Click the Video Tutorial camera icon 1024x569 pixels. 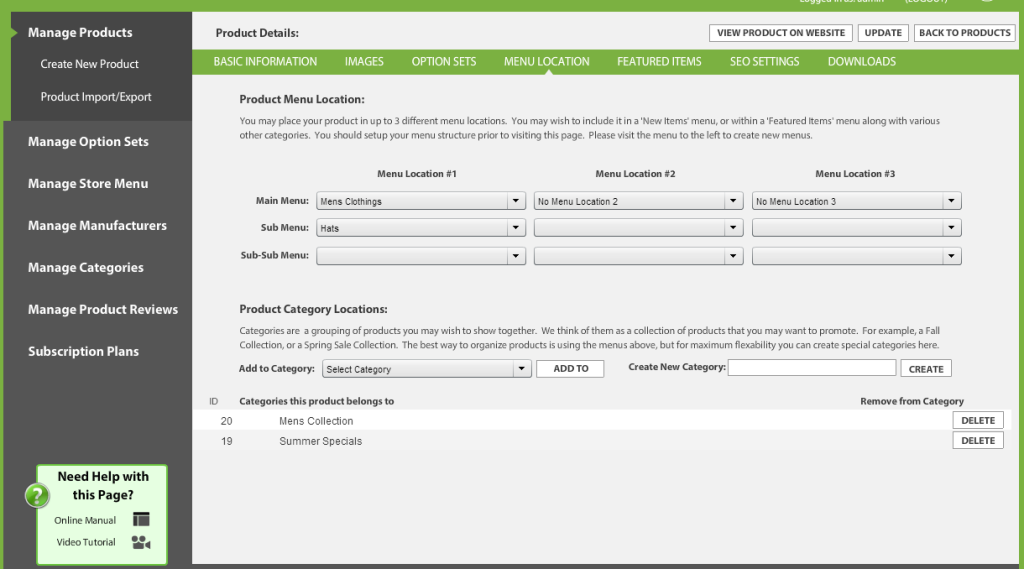(x=141, y=542)
